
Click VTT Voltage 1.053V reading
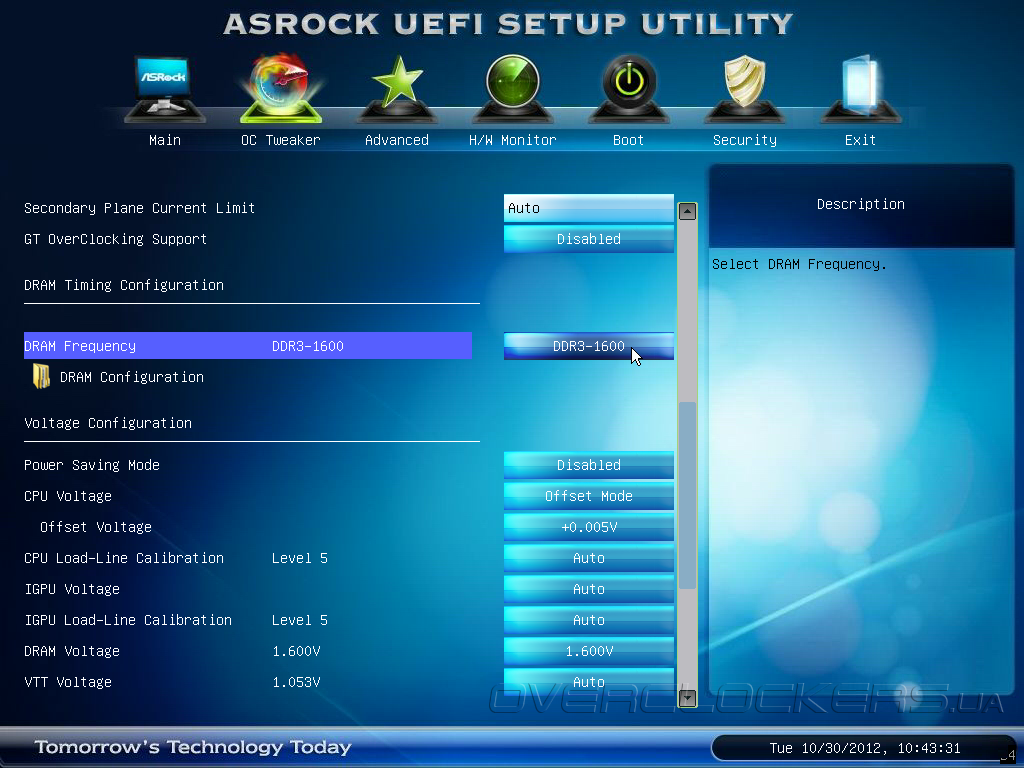(296, 682)
